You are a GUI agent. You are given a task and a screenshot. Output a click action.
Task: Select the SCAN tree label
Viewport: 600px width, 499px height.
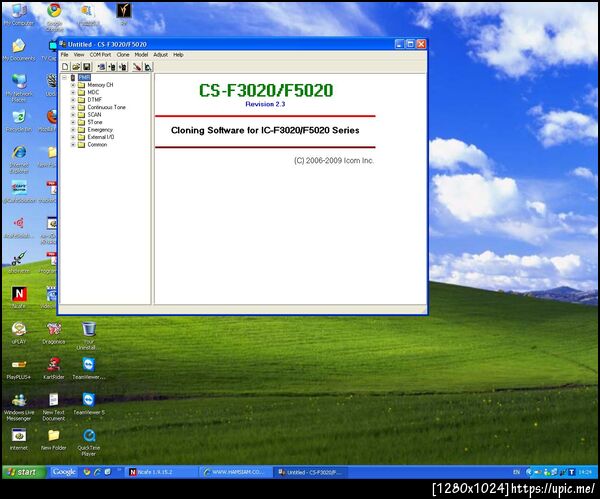point(94,115)
